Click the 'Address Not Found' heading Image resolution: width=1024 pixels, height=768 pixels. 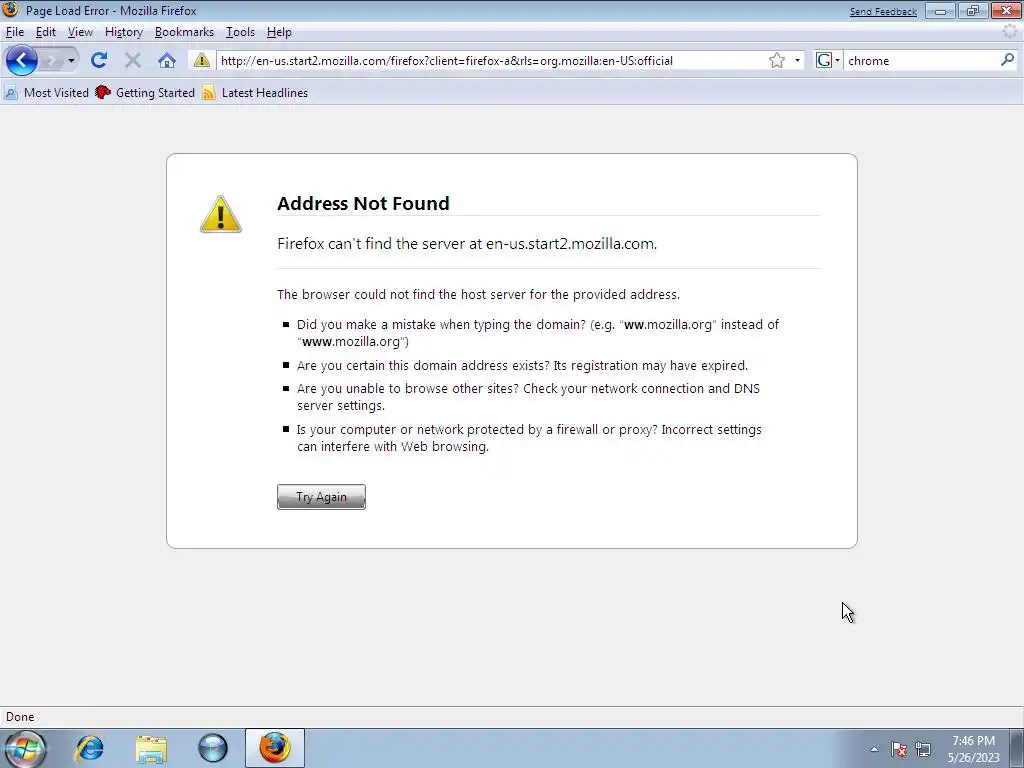coord(363,203)
